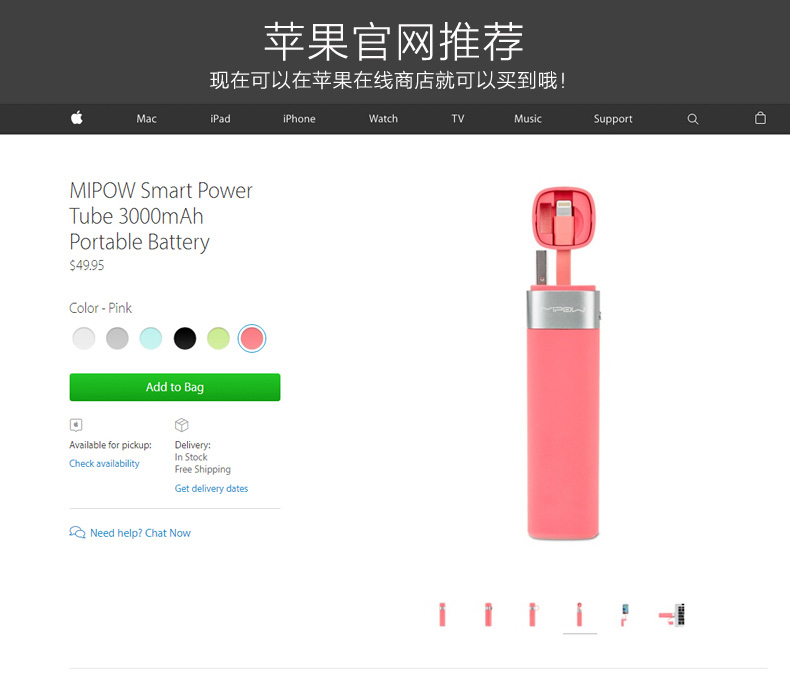
Task: Choose the light blue color option
Action: tap(151, 338)
